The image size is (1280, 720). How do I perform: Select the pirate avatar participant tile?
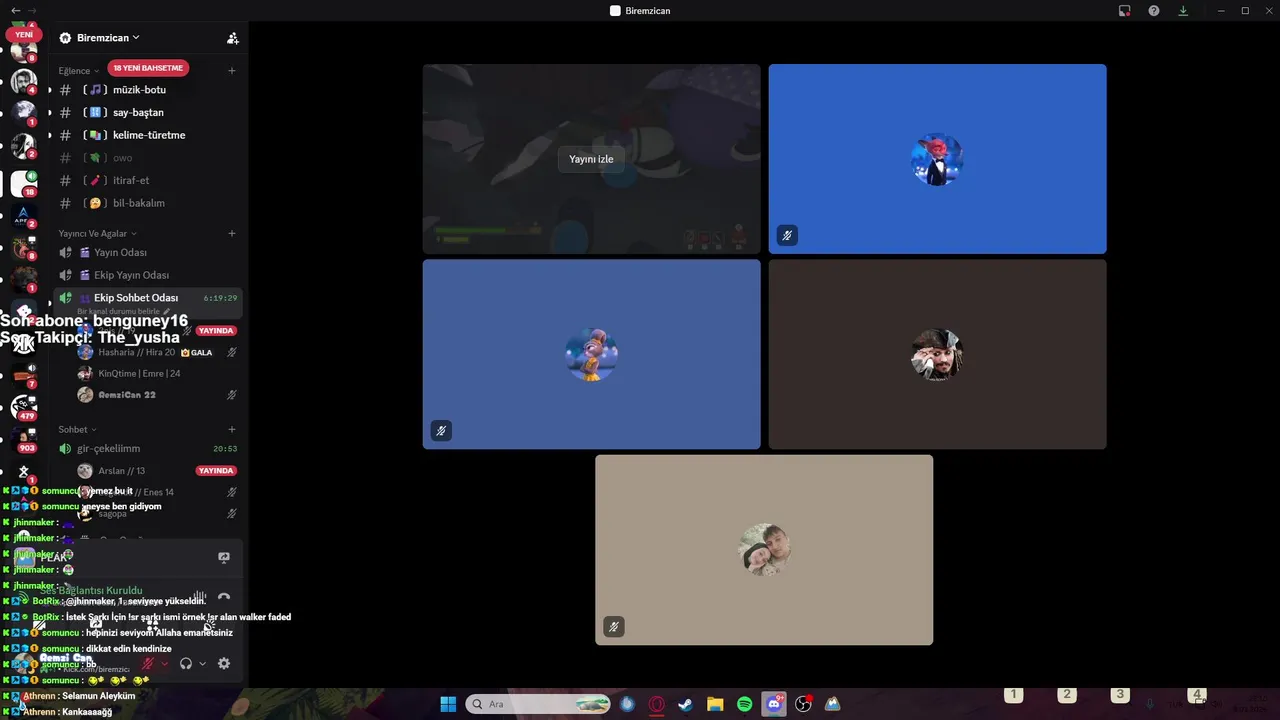point(937,355)
